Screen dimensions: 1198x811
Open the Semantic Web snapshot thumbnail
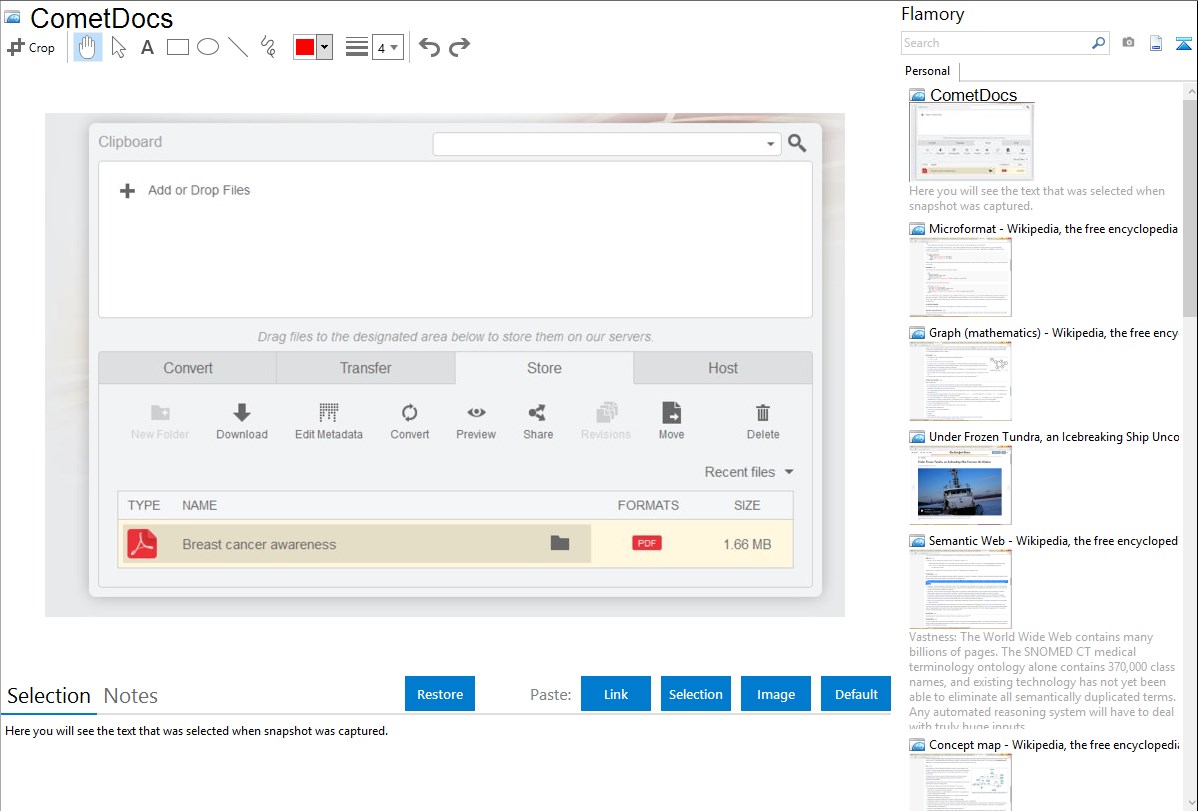960,589
